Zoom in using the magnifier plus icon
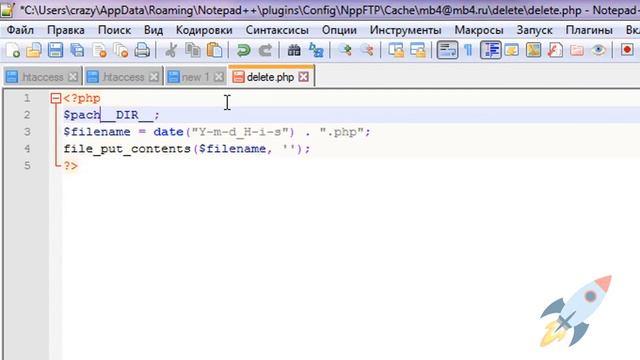The width and height of the screenshot is (640, 360). 345,50
